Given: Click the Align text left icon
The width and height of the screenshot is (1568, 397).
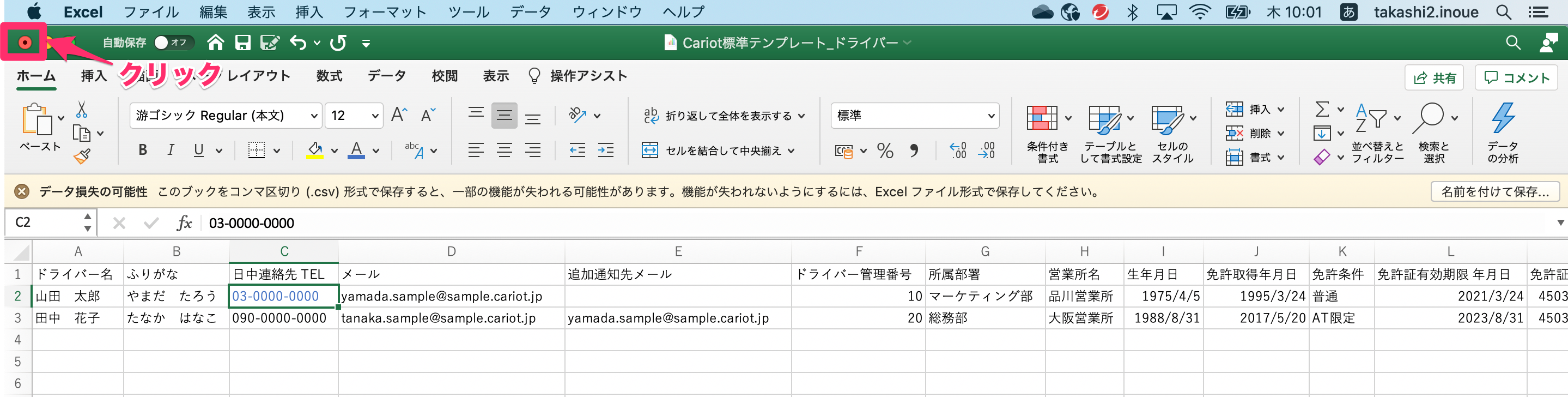Looking at the screenshot, I should click(476, 151).
